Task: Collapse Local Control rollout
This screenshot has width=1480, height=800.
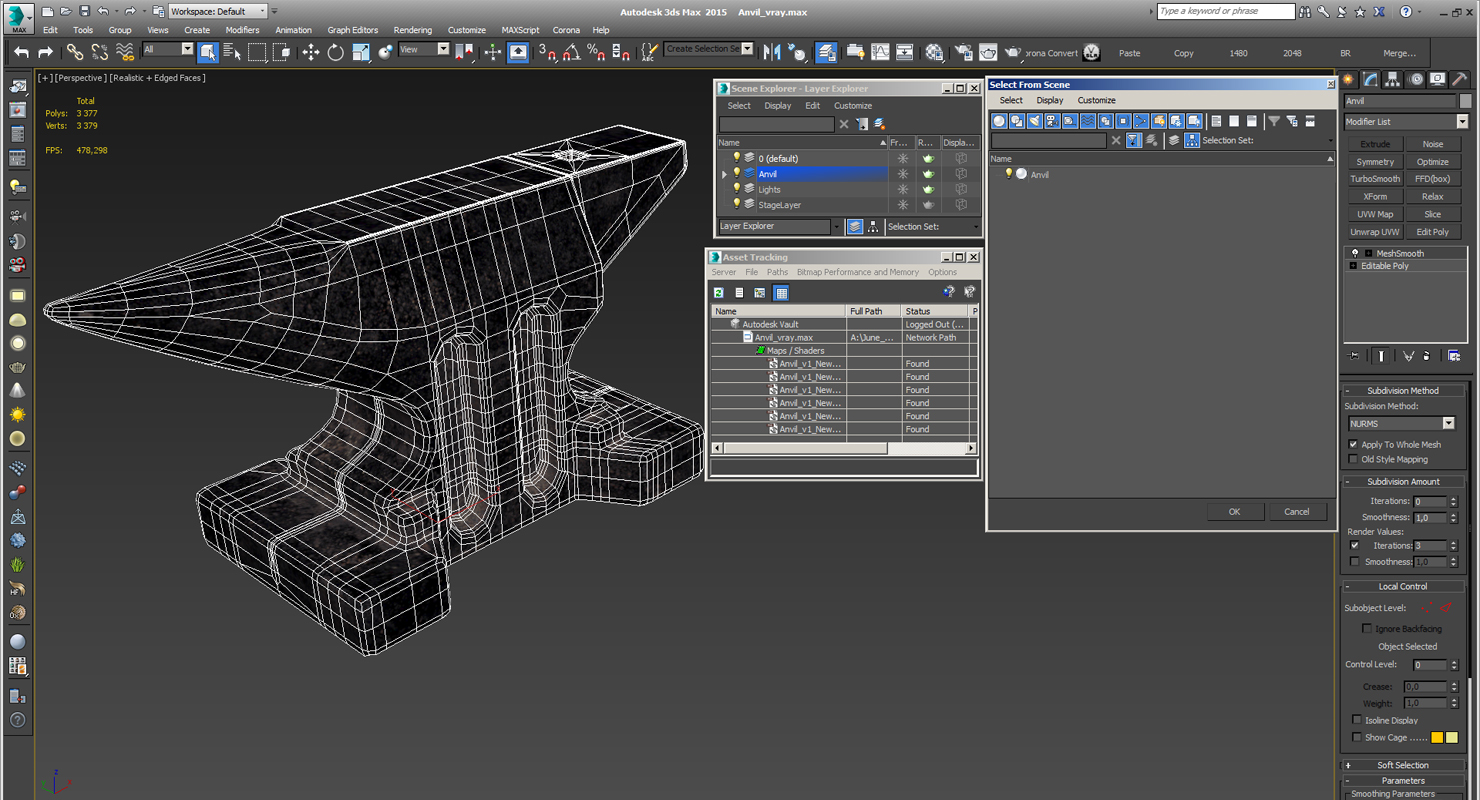Action: [x=1403, y=587]
